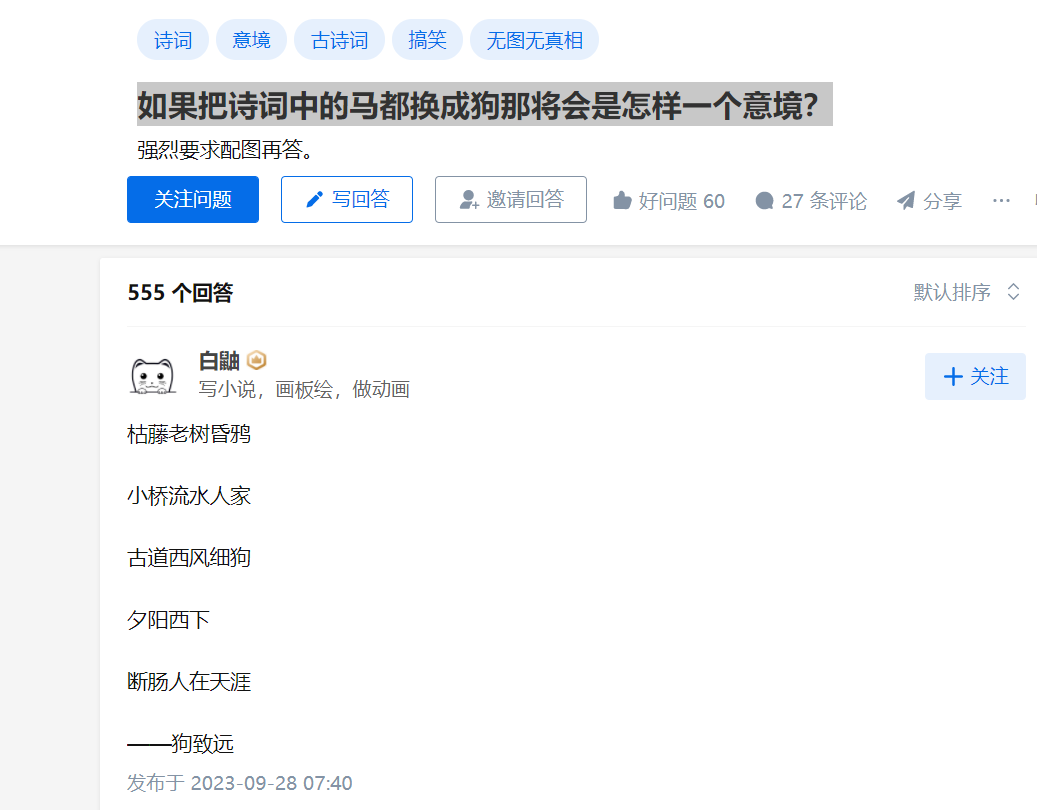Select the 诗词 topic tag
The width and height of the screenshot is (1037, 810).
point(173,40)
